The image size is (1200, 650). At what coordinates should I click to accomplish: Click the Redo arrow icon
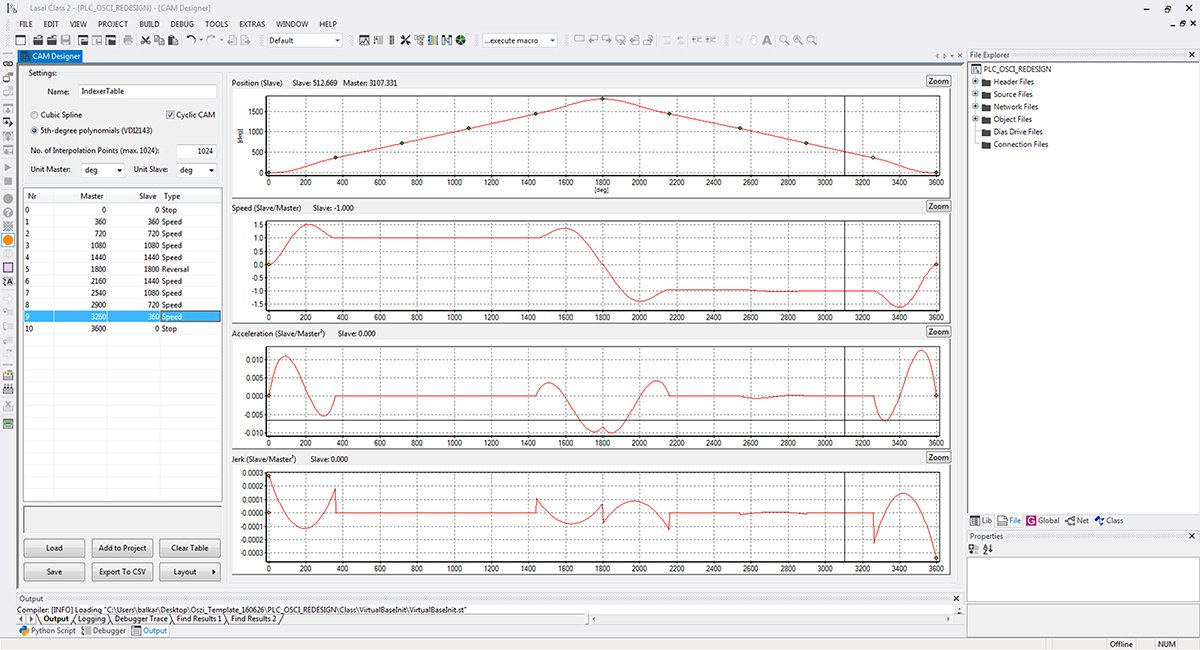[x=211, y=40]
